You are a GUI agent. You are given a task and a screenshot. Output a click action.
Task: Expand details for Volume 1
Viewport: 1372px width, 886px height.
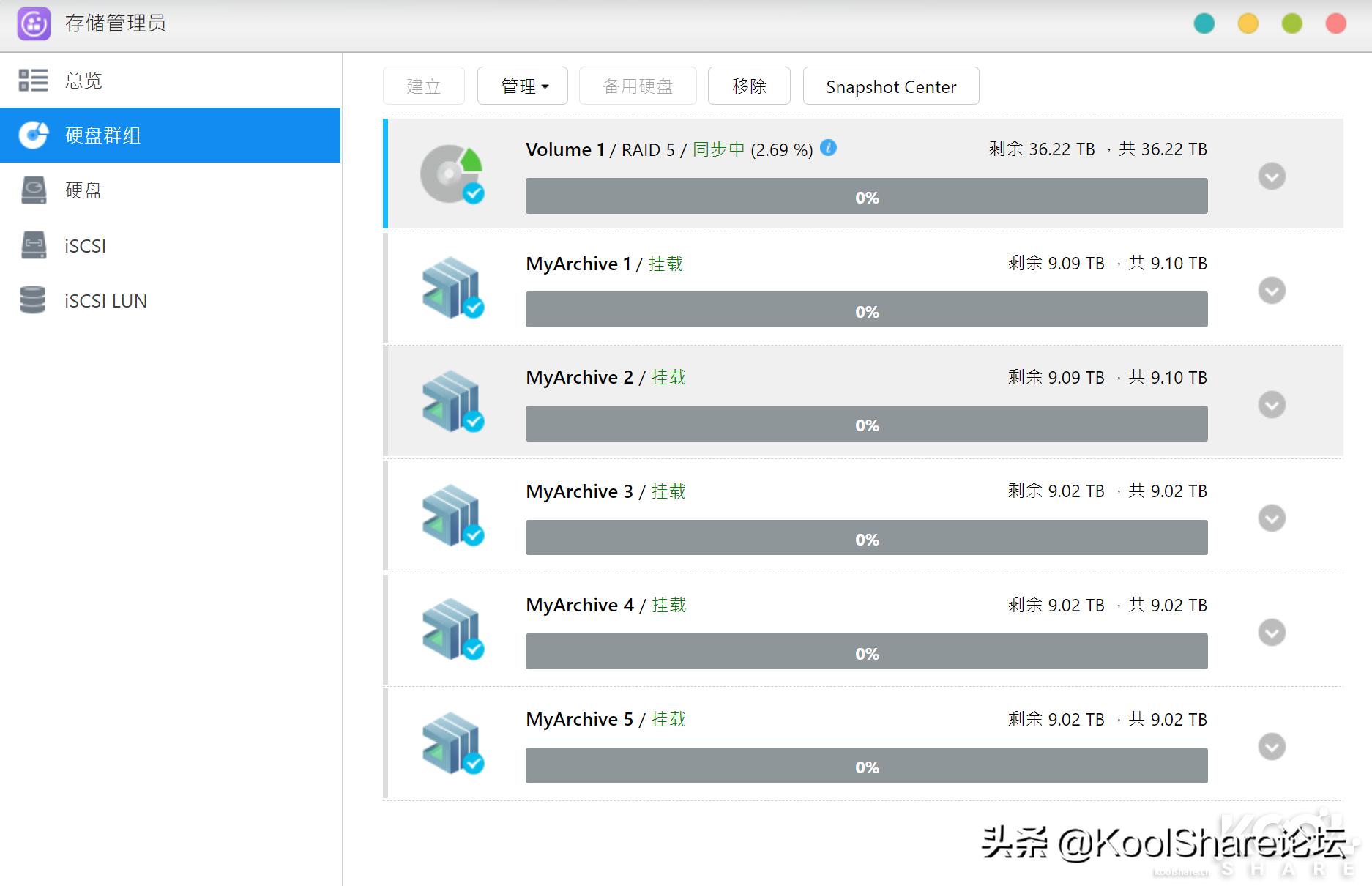click(x=1272, y=176)
